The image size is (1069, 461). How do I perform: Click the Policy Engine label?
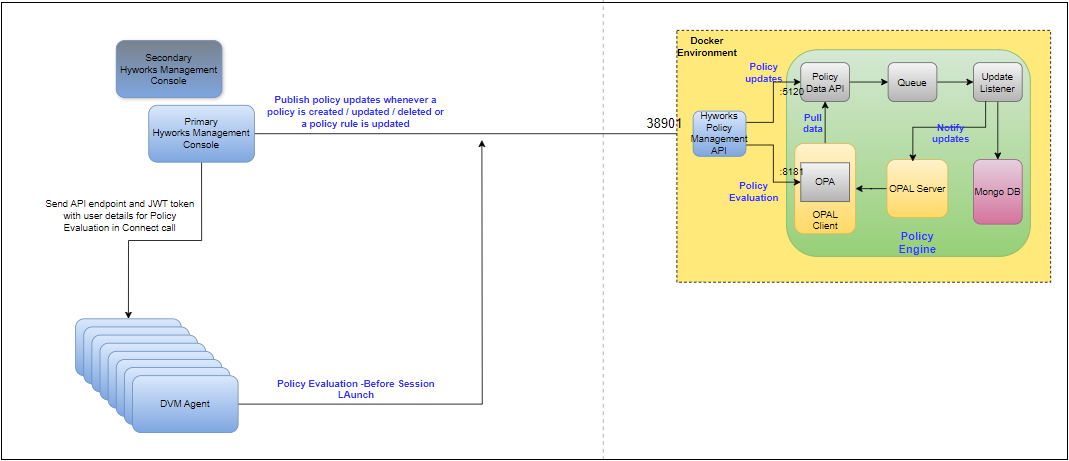pyautogui.click(x=916, y=243)
